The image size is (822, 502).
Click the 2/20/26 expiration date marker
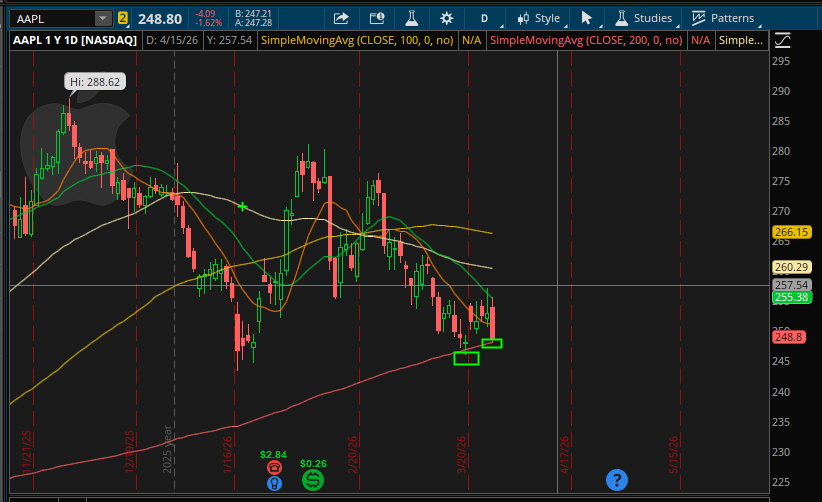tap(352, 454)
